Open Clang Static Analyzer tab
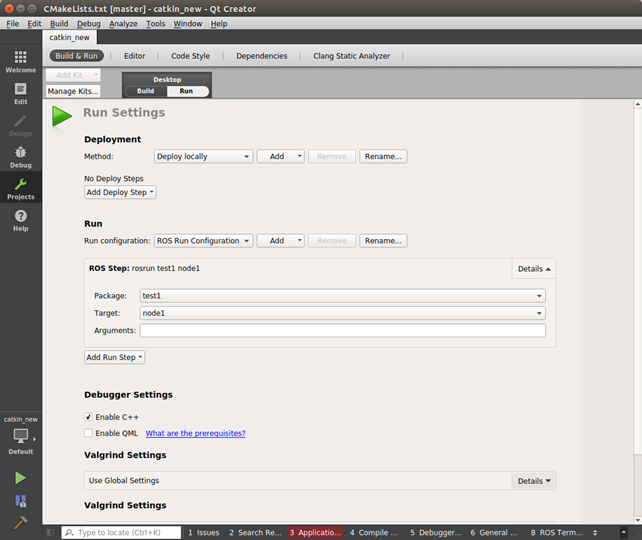 point(352,56)
